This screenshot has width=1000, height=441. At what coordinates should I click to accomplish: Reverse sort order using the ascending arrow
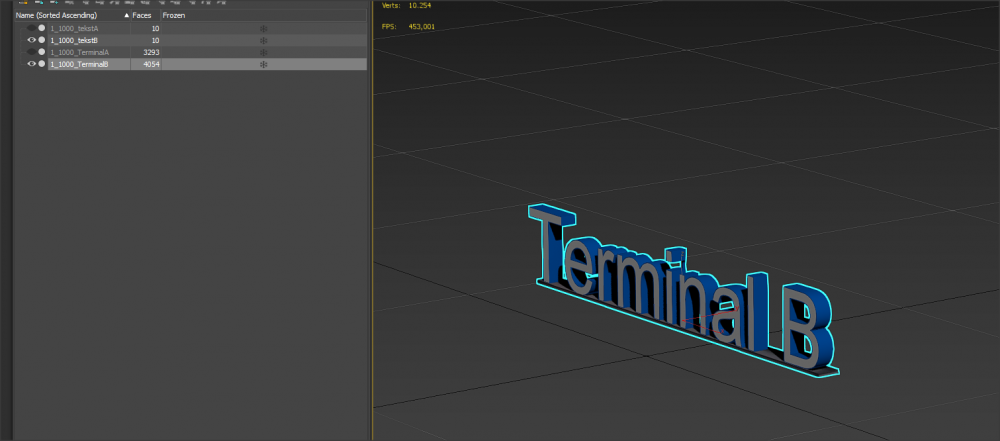[x=126, y=16]
